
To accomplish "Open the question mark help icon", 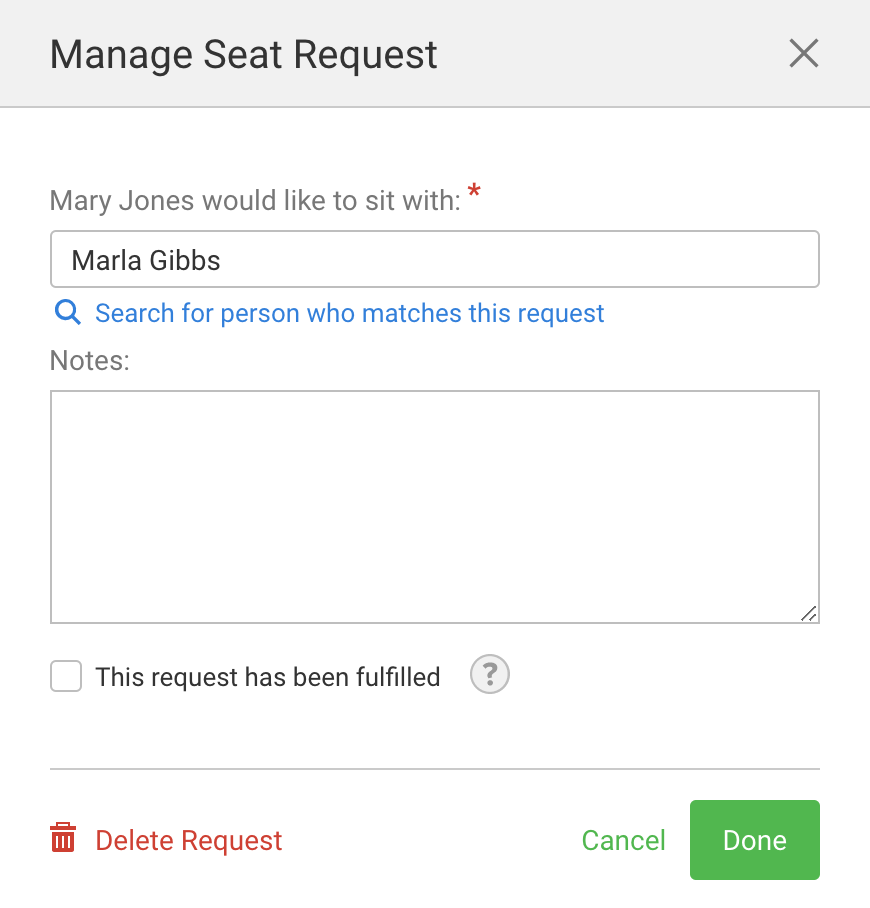I will click(x=490, y=675).
